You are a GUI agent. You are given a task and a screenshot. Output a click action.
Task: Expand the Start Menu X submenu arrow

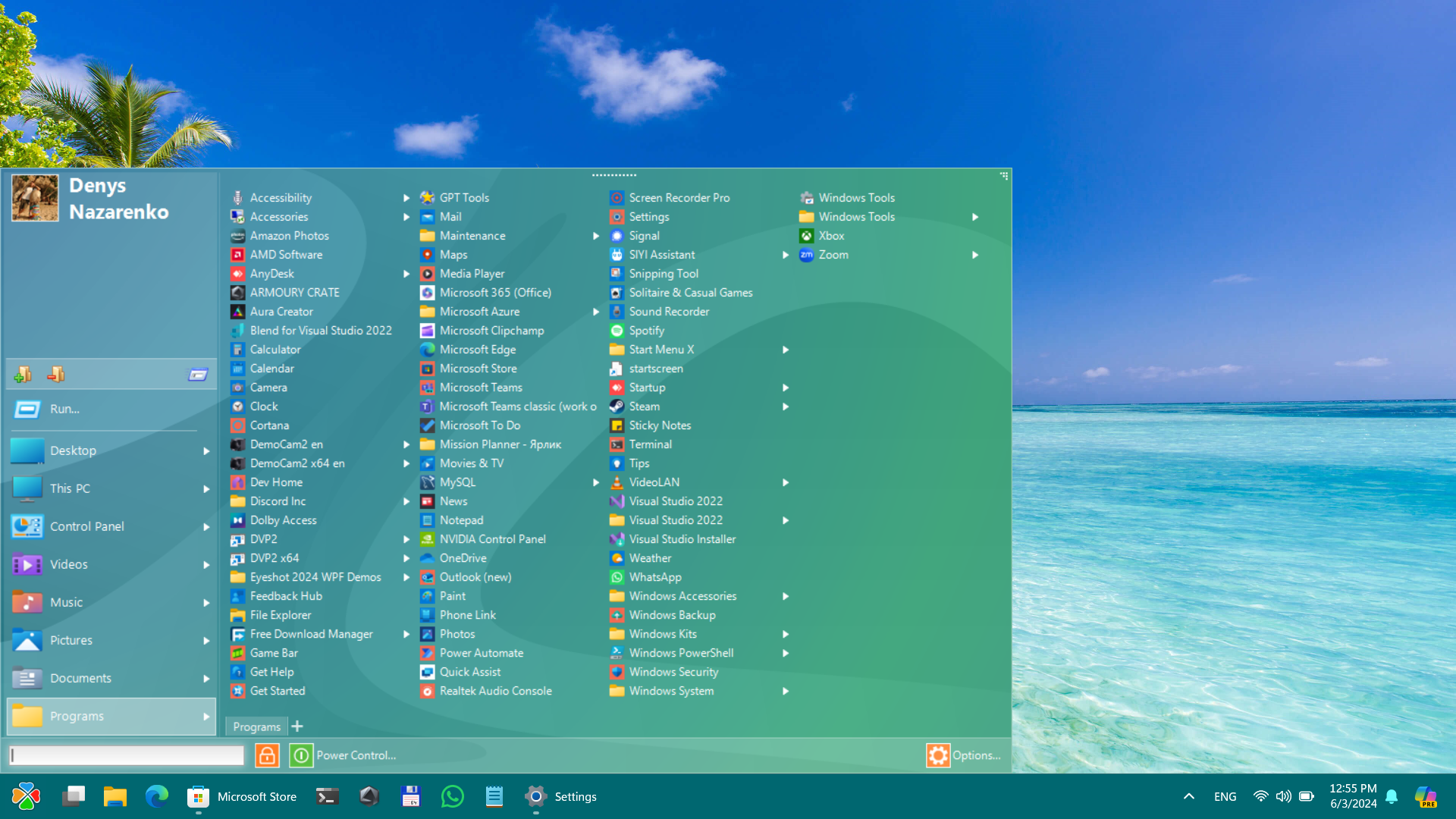[x=786, y=350]
